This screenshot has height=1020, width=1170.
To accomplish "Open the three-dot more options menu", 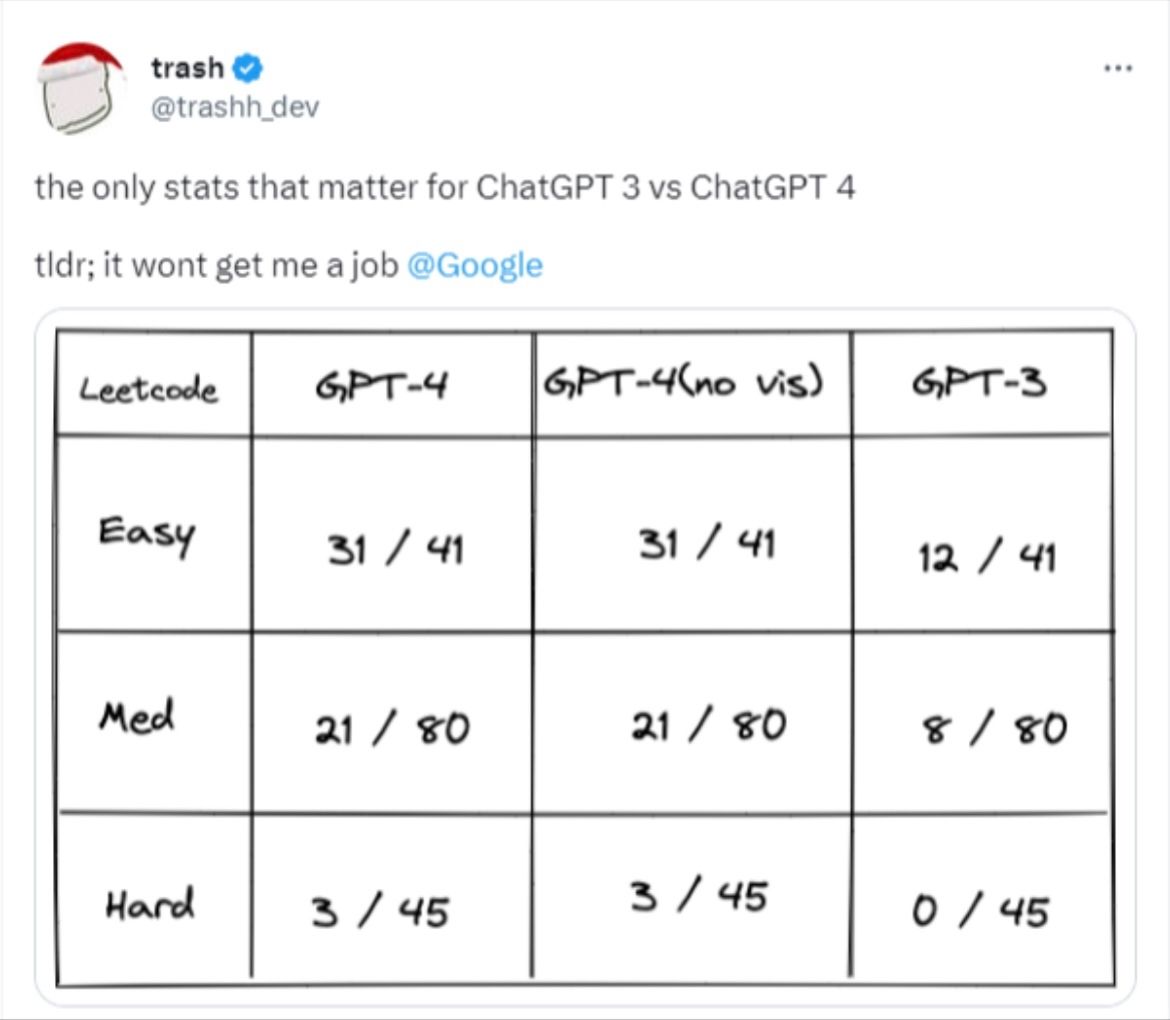I will tap(1118, 68).
